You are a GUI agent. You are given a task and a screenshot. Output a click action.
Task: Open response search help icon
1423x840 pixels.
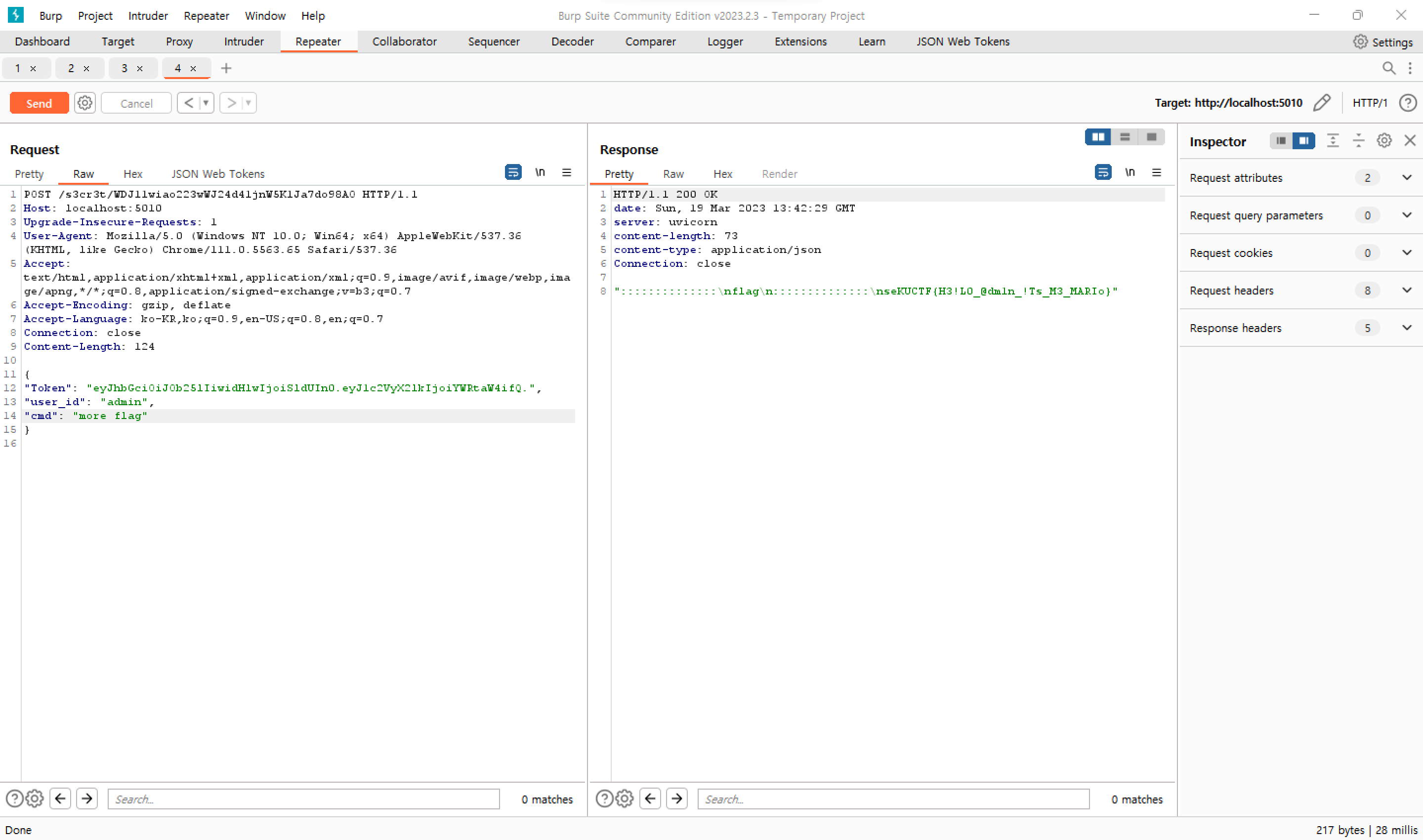tap(604, 798)
